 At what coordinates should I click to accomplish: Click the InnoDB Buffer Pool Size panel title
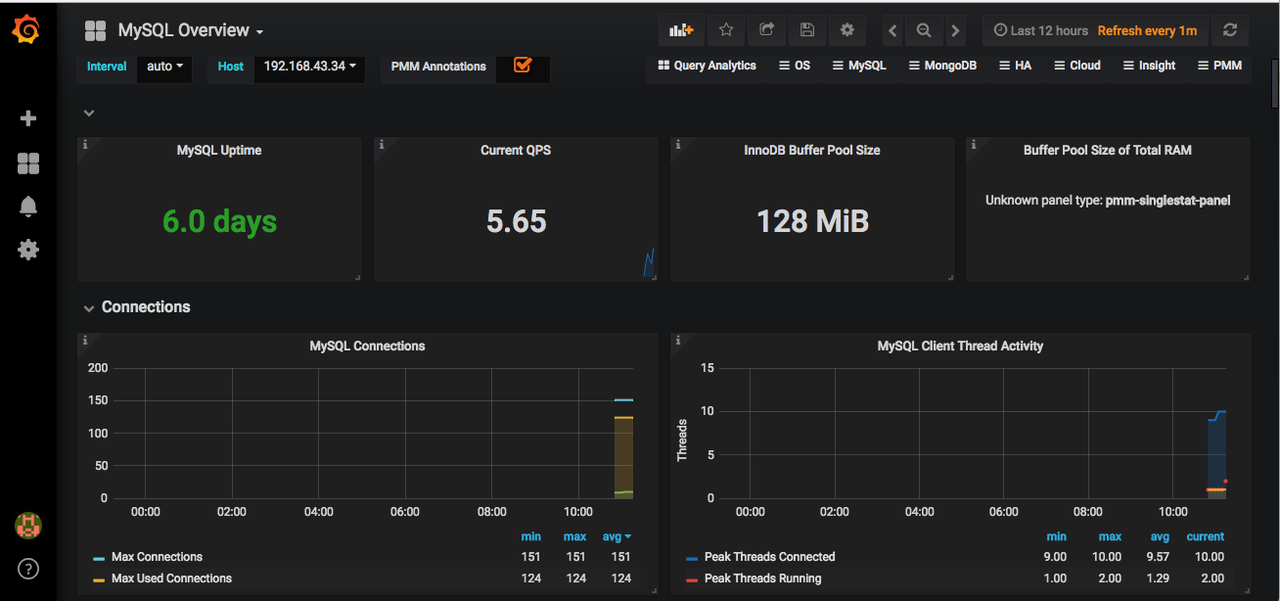click(812, 150)
